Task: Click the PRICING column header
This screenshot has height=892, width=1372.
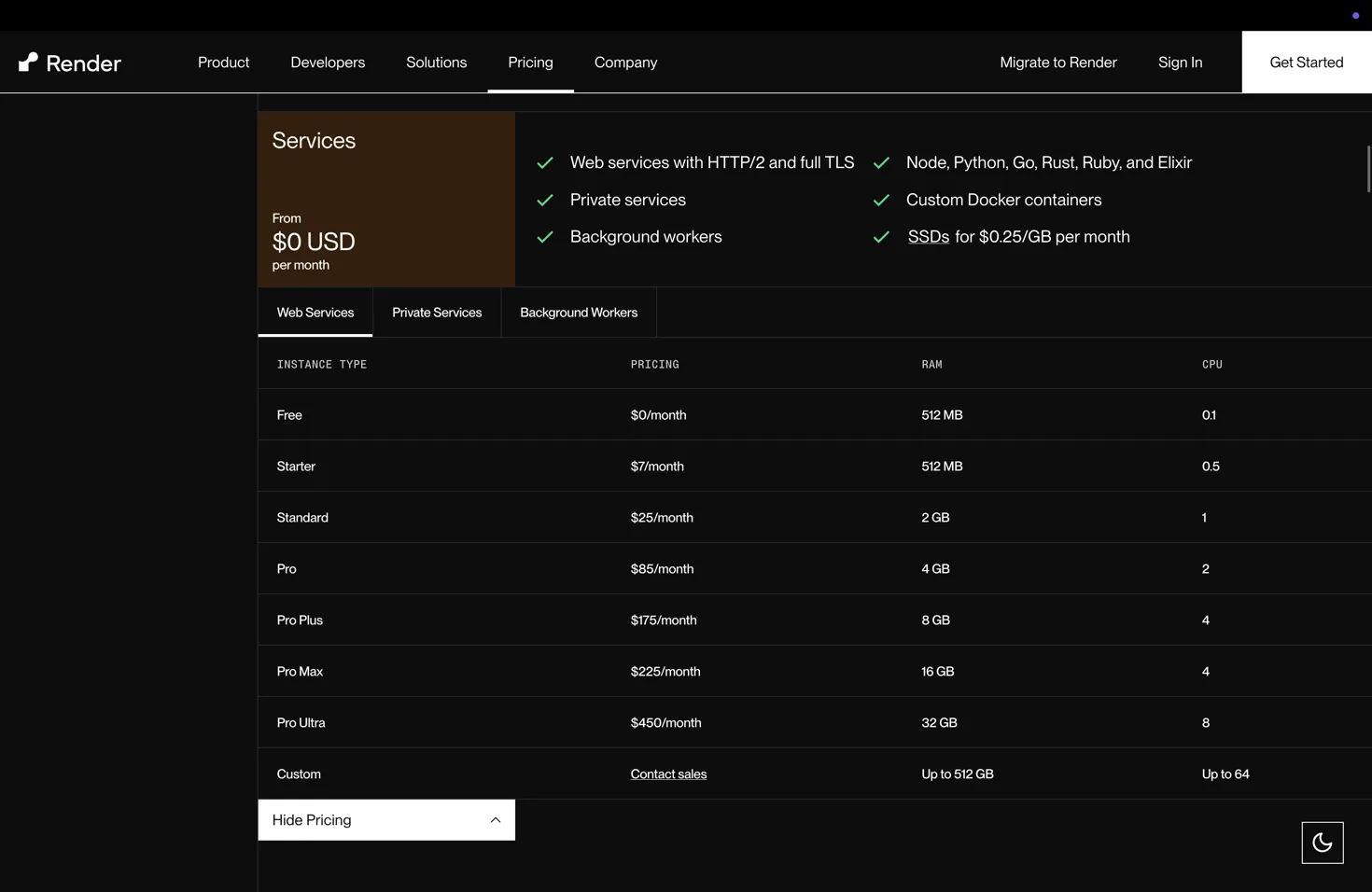Action: click(x=654, y=365)
